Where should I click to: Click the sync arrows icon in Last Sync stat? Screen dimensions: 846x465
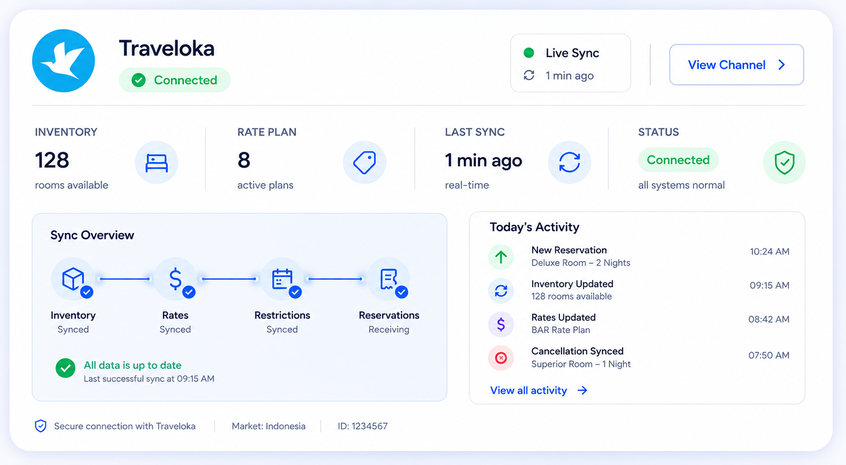click(569, 162)
